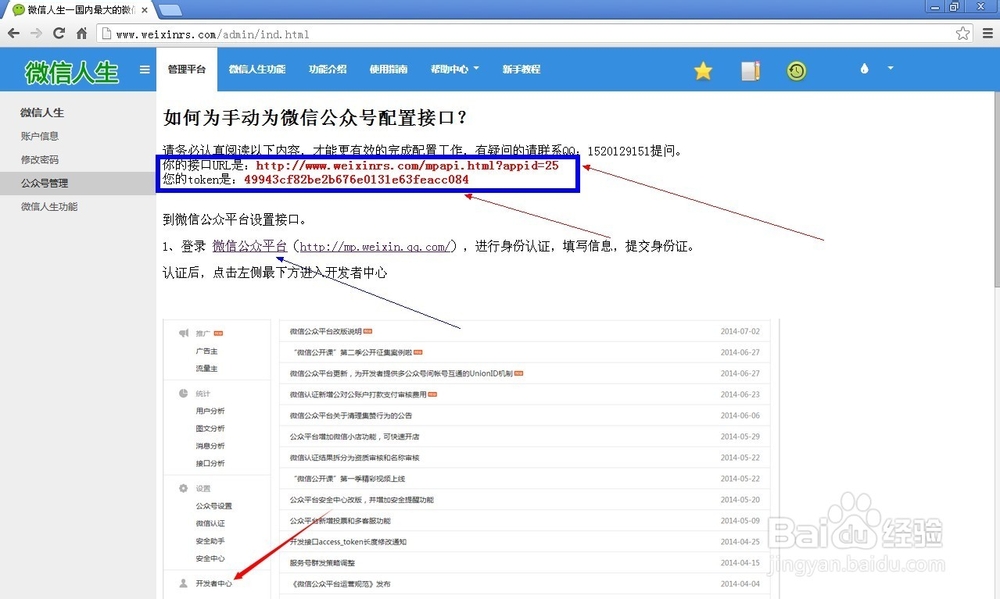Open the green history clock icon in top toolbar

[797, 70]
